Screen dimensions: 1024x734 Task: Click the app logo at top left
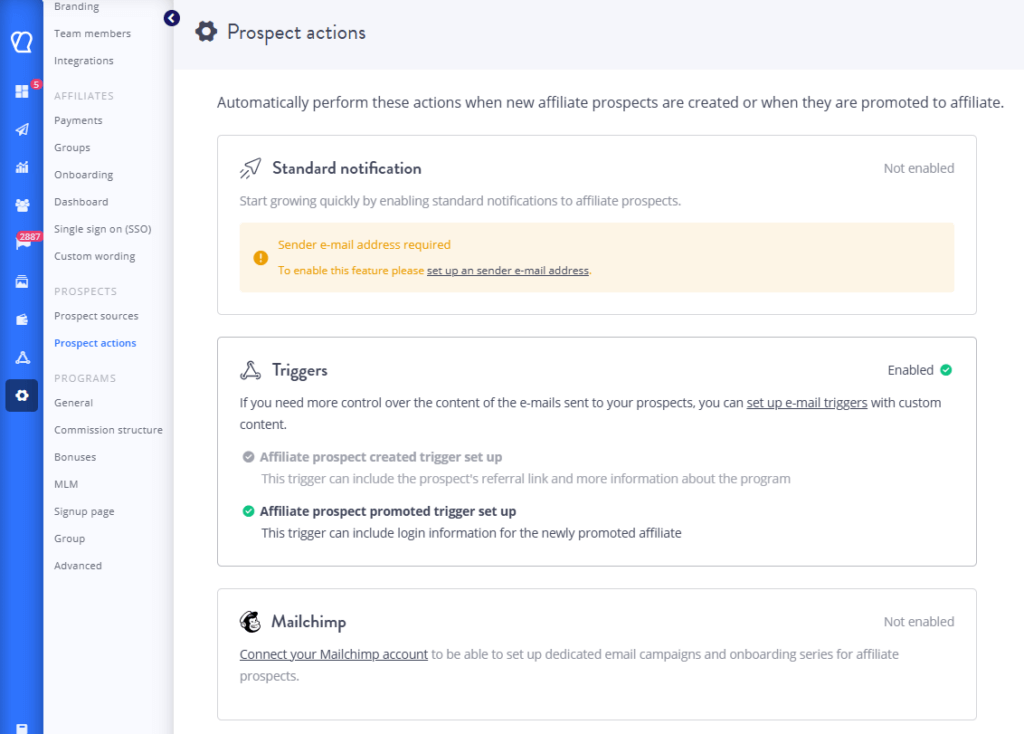tap(22, 42)
